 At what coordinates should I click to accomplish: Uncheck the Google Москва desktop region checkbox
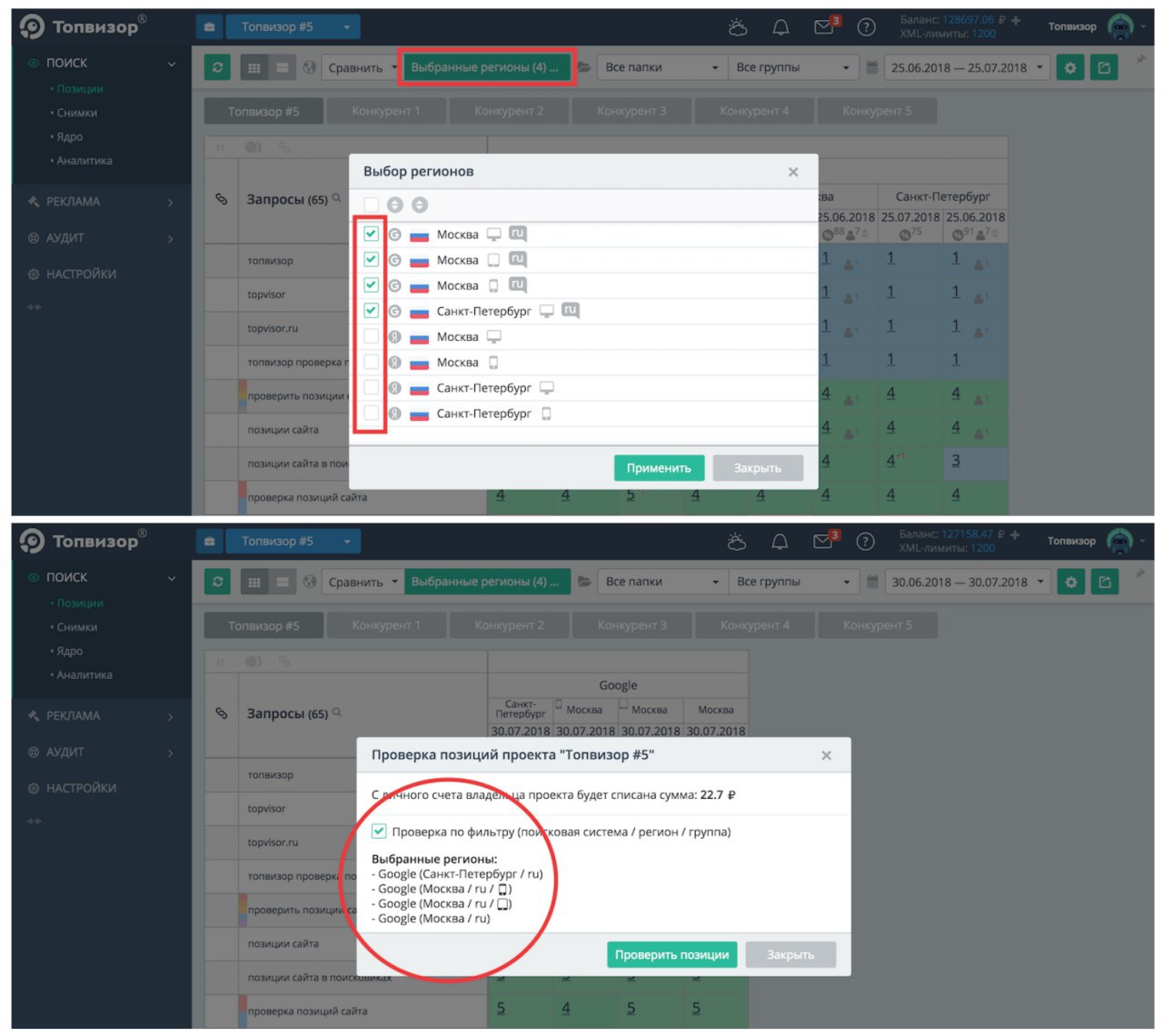371,234
